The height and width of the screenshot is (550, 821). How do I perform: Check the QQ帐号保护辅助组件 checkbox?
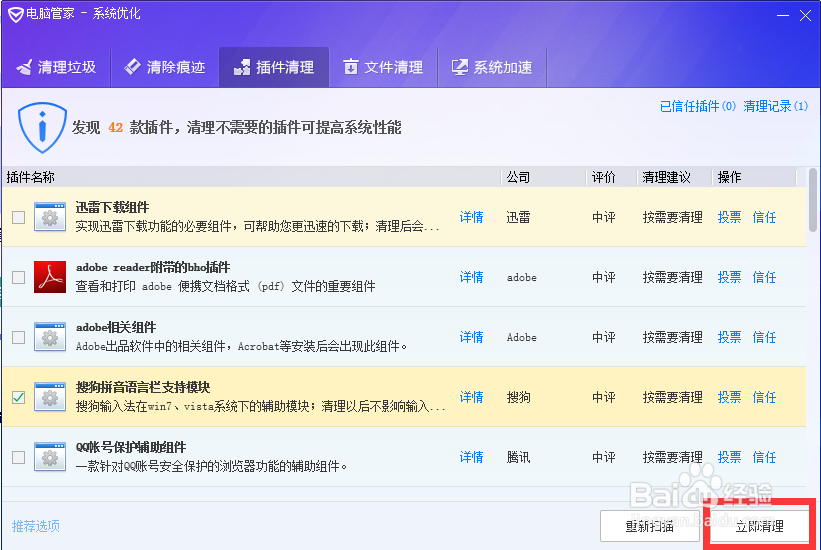point(18,457)
